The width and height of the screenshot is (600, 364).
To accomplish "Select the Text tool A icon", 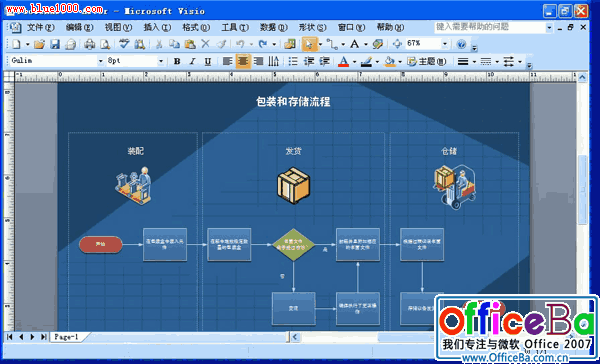I will (x=355, y=44).
